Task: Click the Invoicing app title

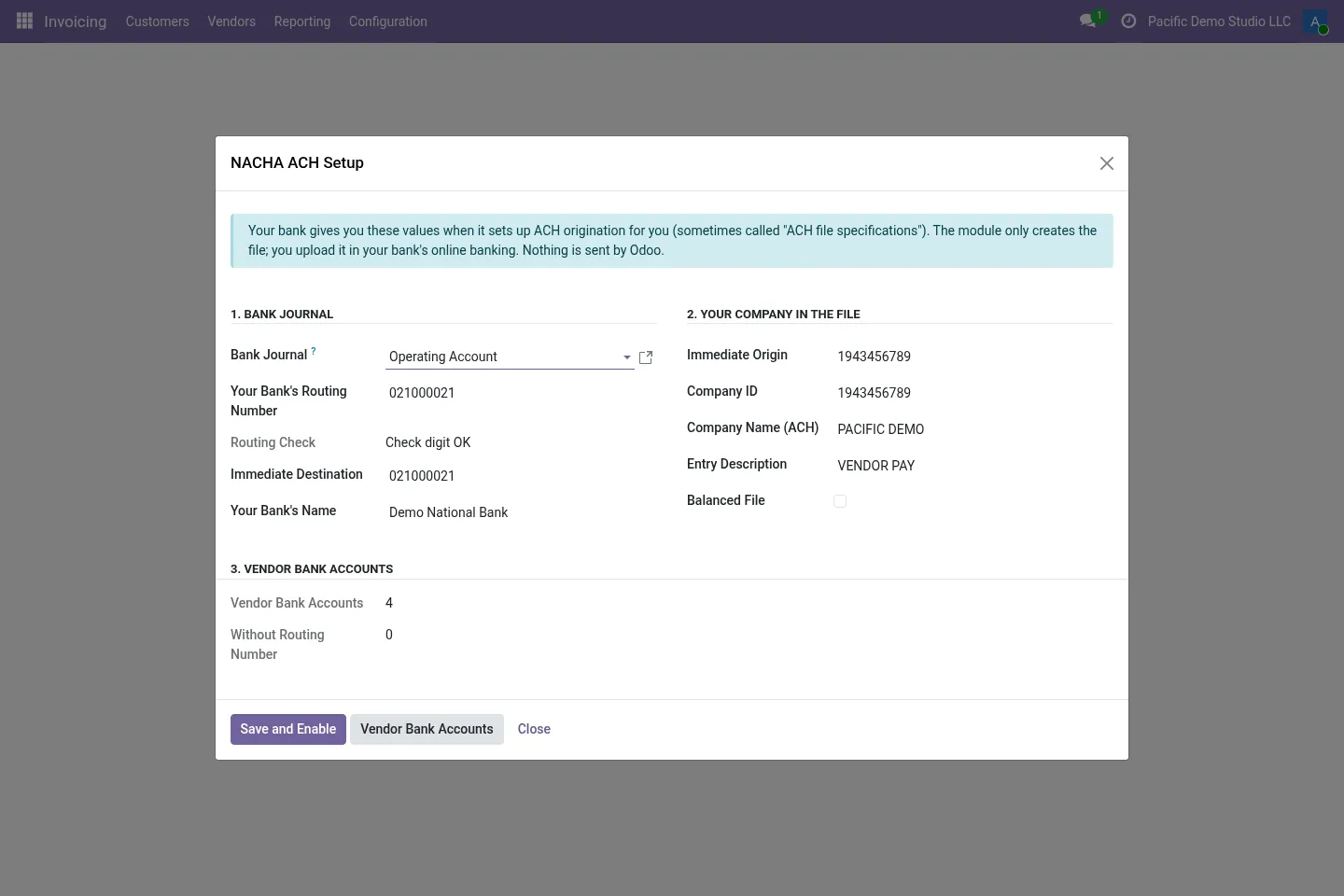Action: (x=76, y=21)
